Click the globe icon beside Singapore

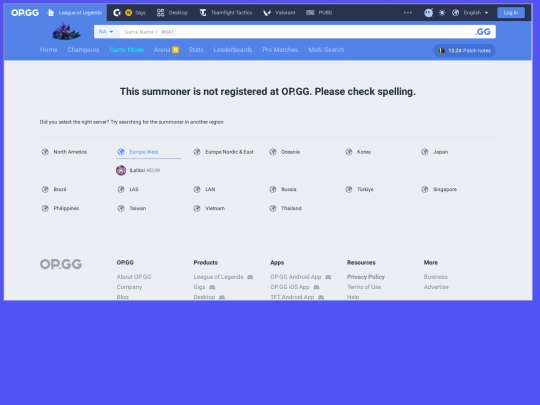pyautogui.click(x=425, y=189)
